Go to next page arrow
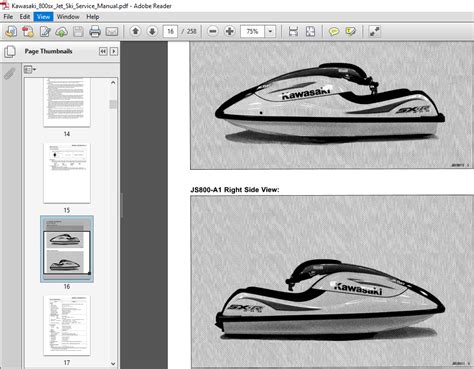Viewport: 474px width, 369px height. coord(152,32)
